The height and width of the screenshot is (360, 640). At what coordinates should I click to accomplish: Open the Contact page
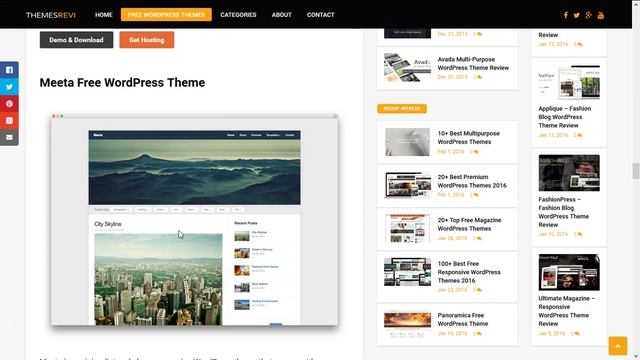[320, 15]
